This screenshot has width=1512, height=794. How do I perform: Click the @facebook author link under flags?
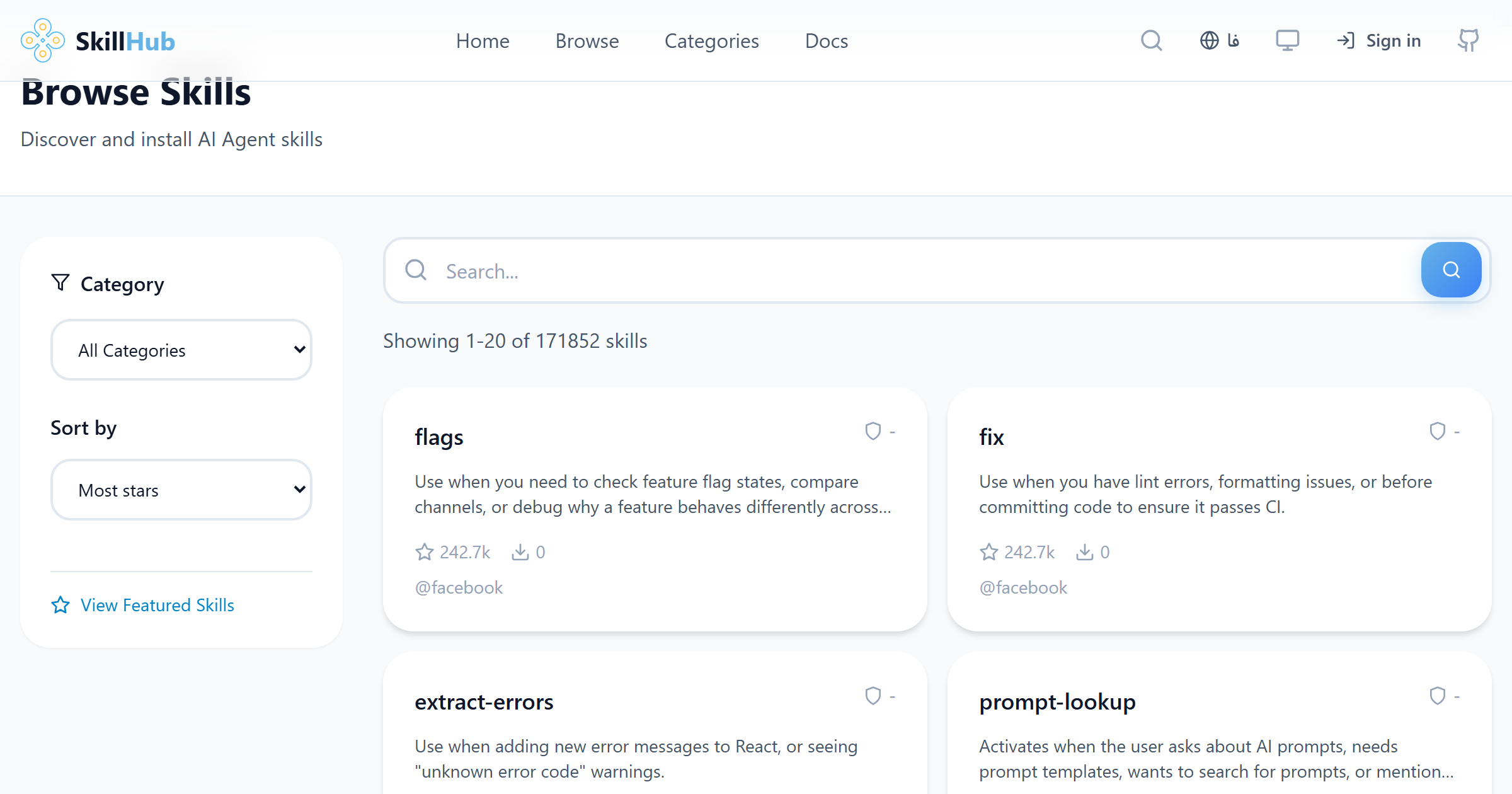(x=459, y=587)
